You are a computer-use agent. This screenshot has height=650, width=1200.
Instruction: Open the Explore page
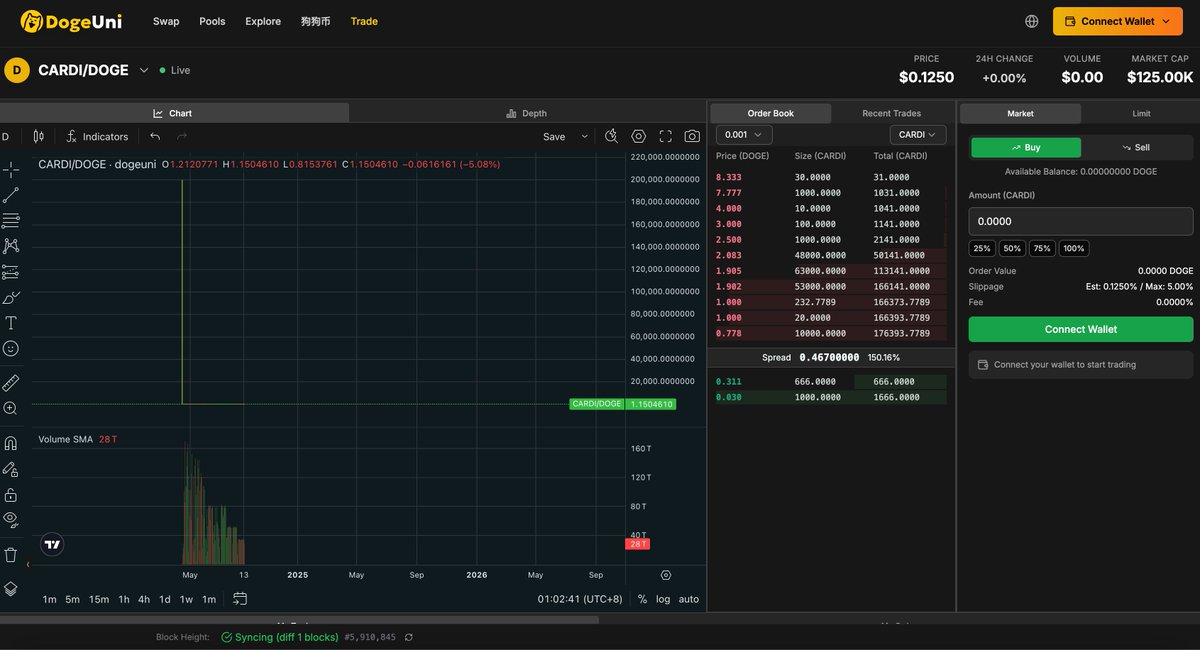pyautogui.click(x=263, y=21)
